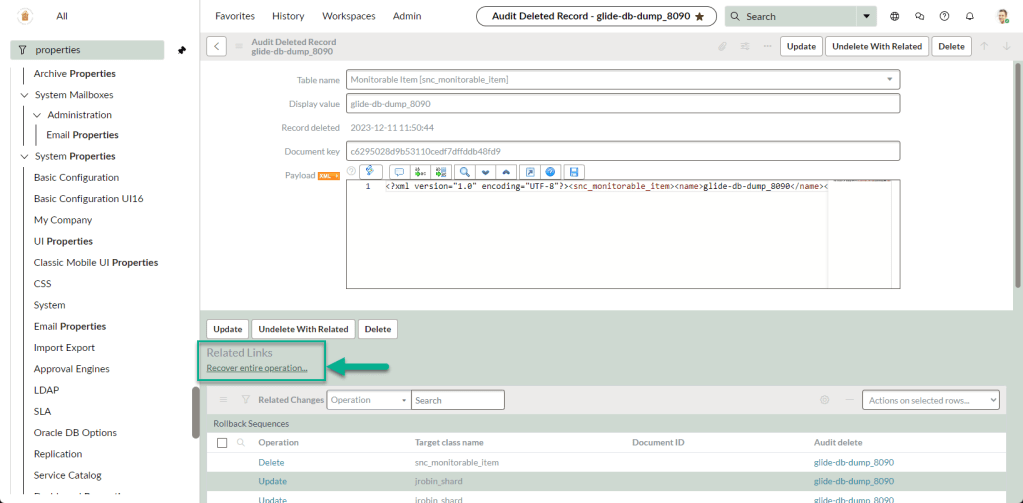The image size is (1023, 503).
Task: Open Actions on selected rows dropdown
Action: tap(930, 400)
